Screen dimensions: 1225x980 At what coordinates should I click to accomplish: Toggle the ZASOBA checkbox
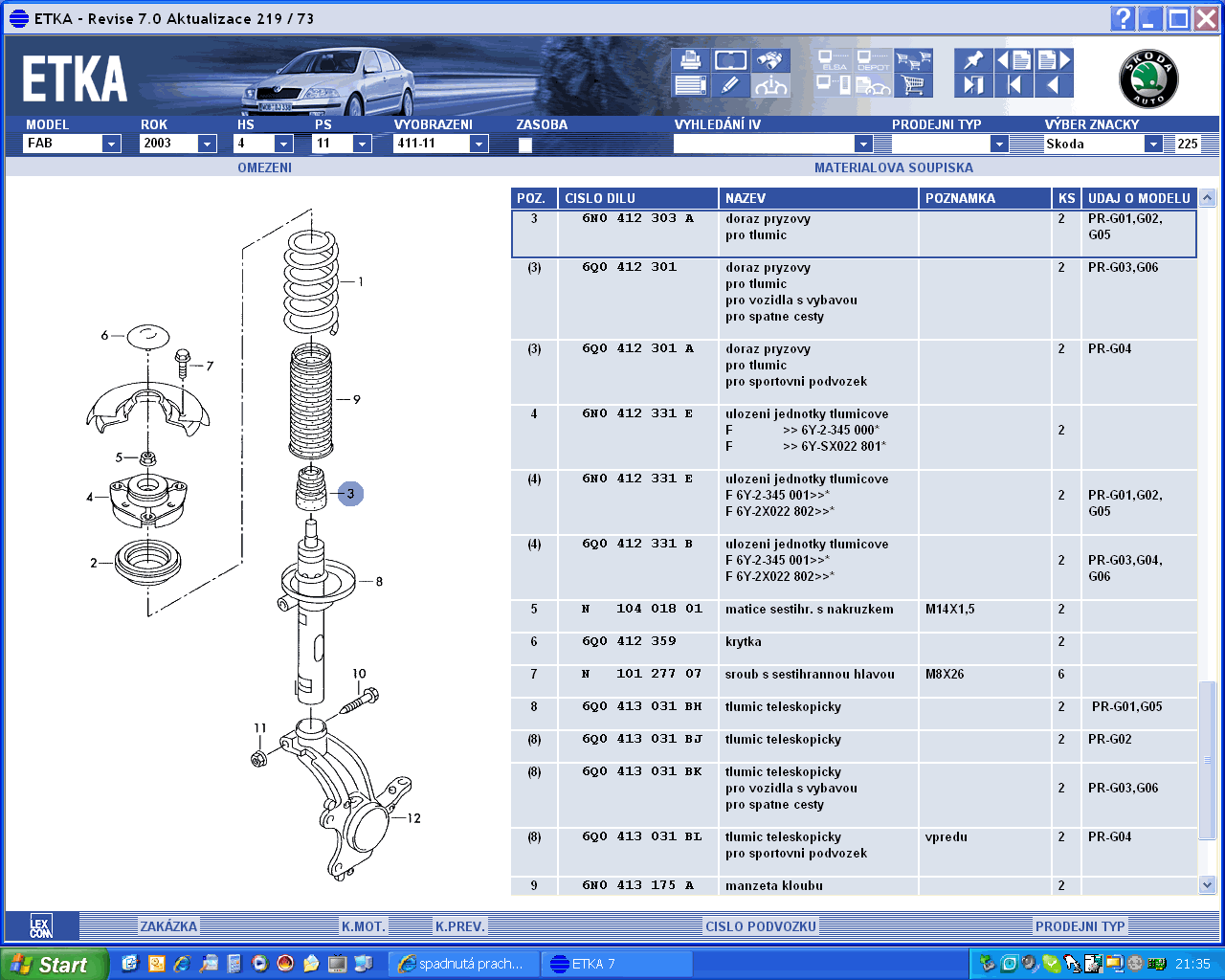525,145
